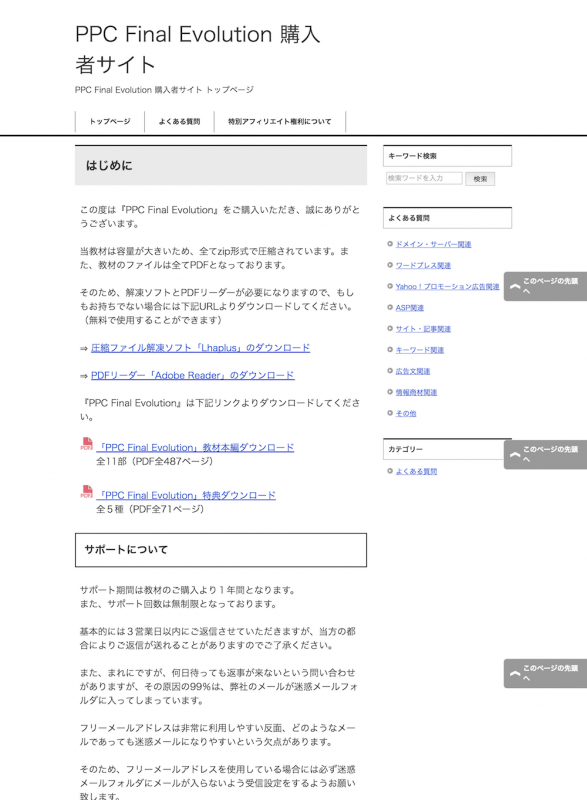587x800 pixels.
Task: Click bullet icon beside ドメイン・サーバー関連
Action: pyautogui.click(x=390, y=244)
